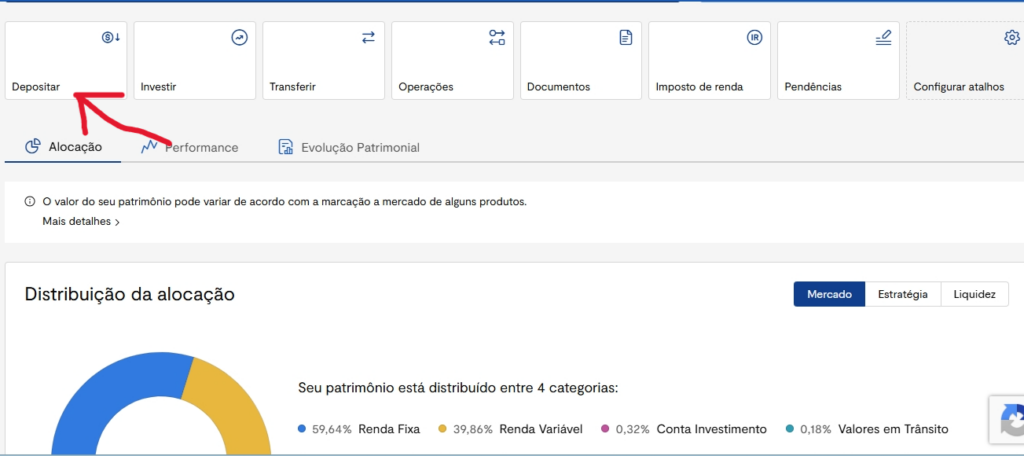The width and height of the screenshot is (1024, 456).
Task: Open the Documentos shortcut card
Action: point(581,61)
